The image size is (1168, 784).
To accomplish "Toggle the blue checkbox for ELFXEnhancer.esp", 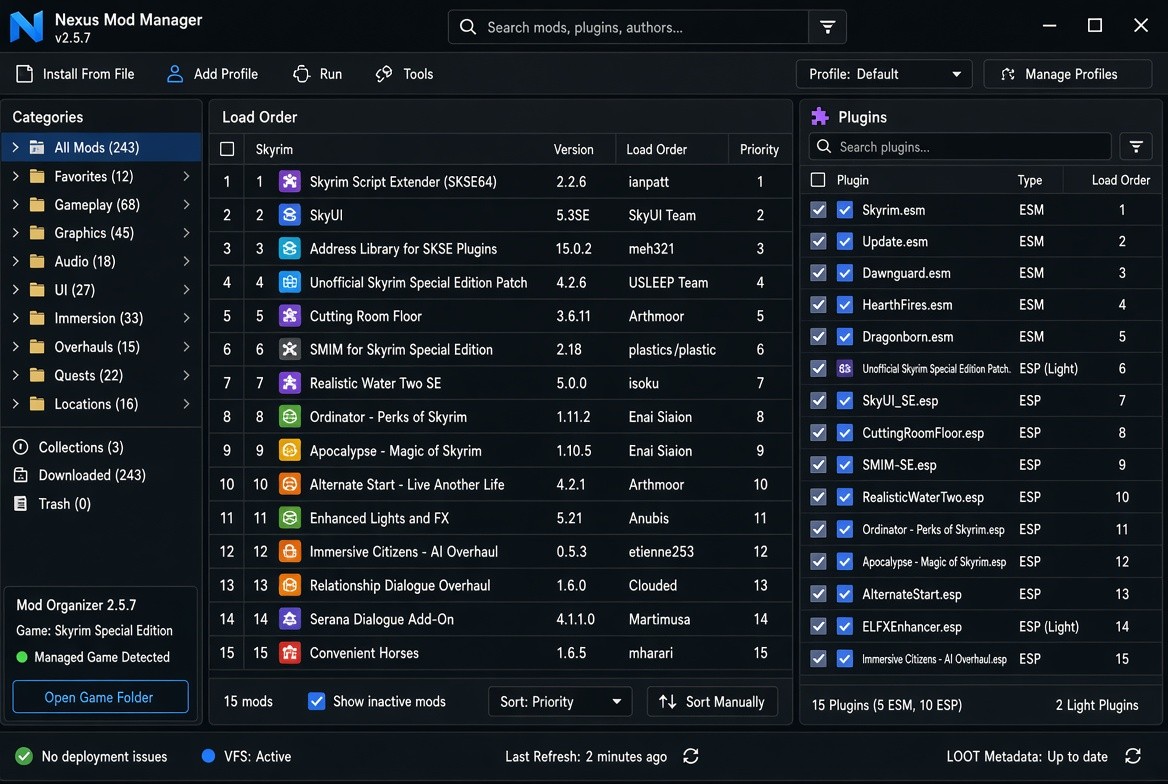I will click(845, 627).
